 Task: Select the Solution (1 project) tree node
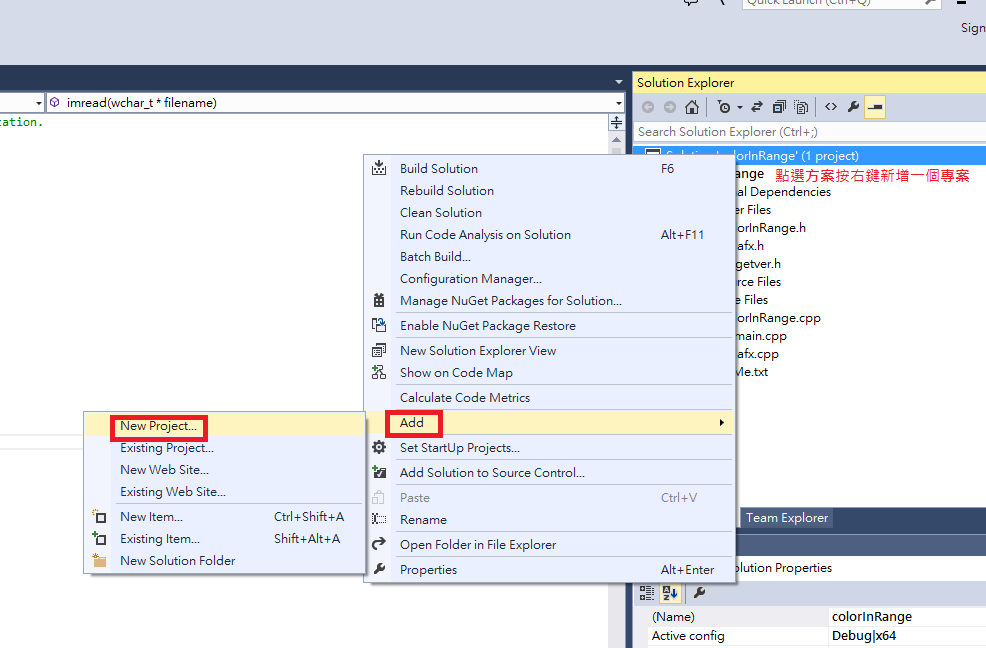pos(810,155)
